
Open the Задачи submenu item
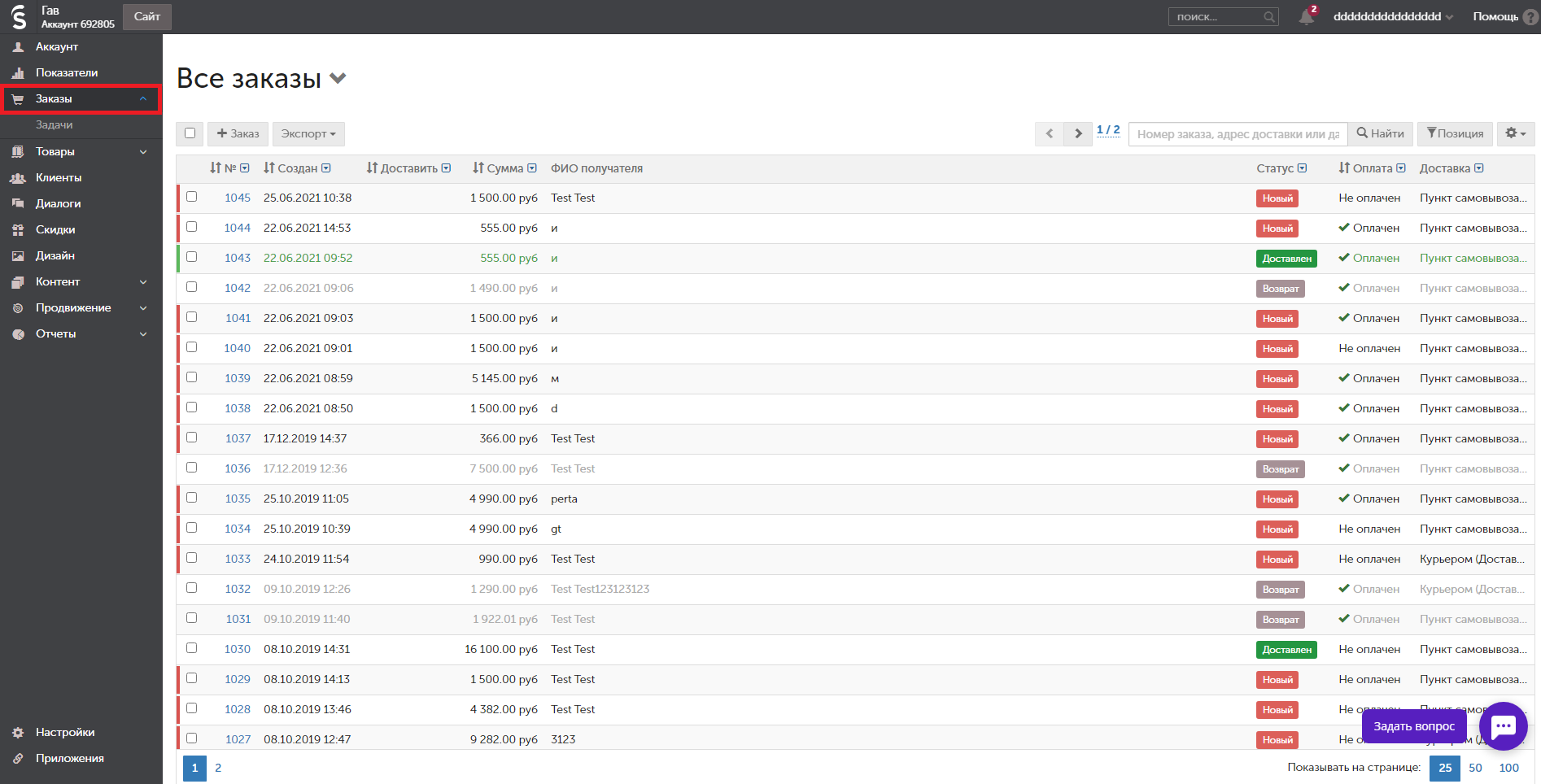tap(55, 125)
